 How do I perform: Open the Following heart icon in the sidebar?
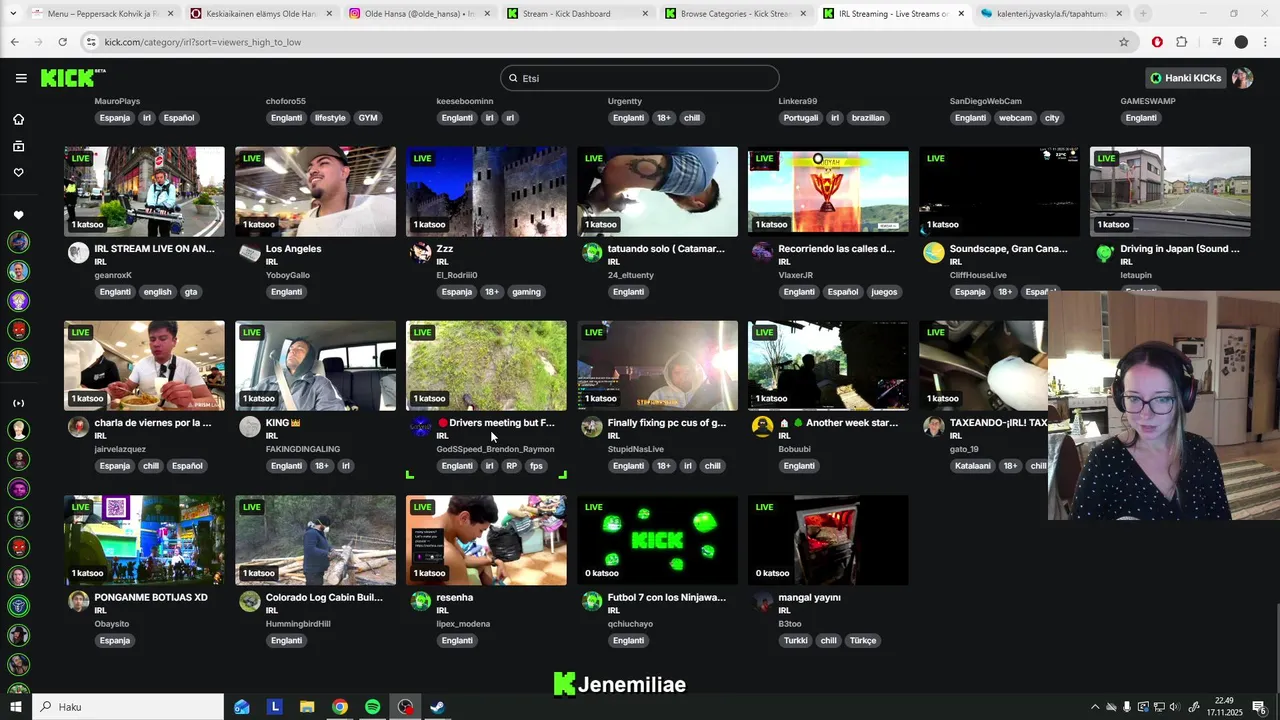[x=18, y=172]
